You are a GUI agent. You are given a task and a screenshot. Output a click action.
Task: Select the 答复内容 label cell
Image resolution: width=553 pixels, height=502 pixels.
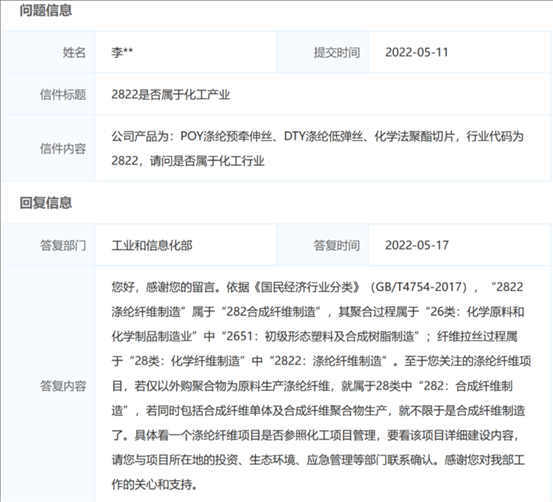[49, 386]
